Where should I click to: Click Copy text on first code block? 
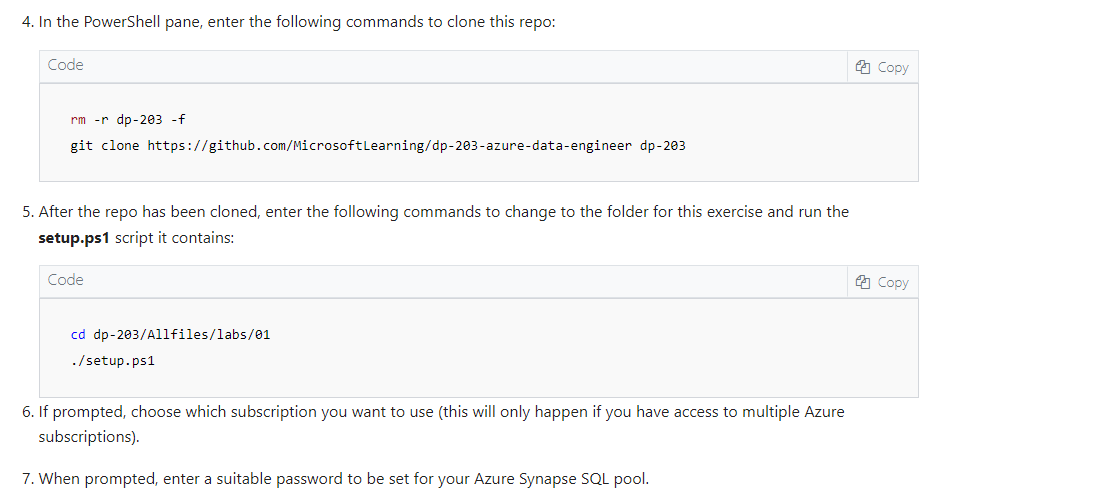893,67
